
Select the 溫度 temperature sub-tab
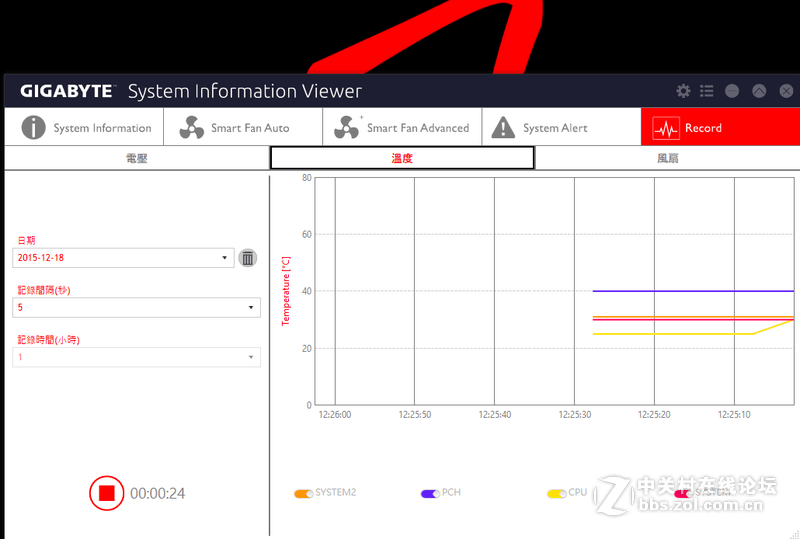tap(402, 158)
